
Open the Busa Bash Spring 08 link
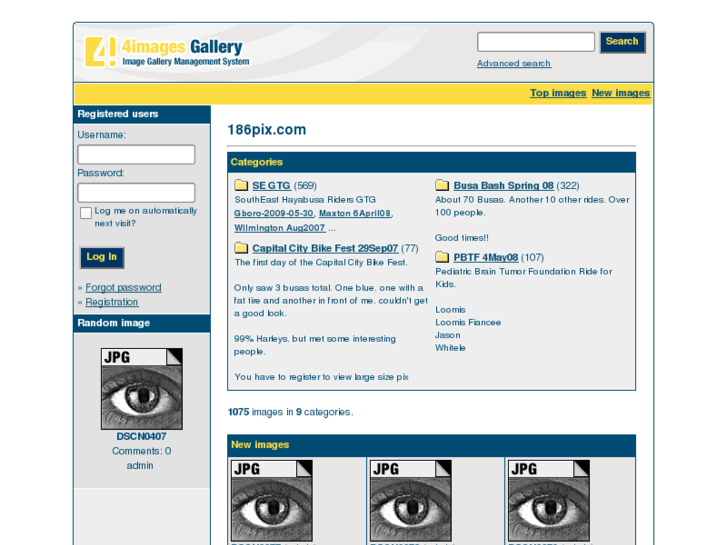pos(504,186)
